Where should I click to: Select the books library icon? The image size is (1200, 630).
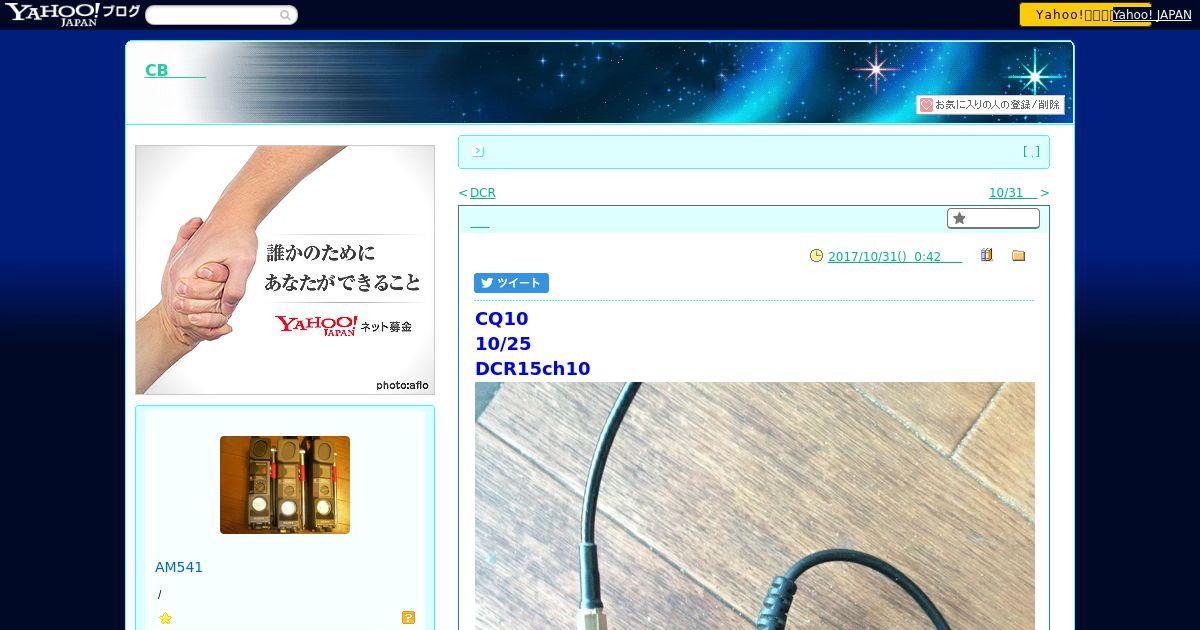986,255
